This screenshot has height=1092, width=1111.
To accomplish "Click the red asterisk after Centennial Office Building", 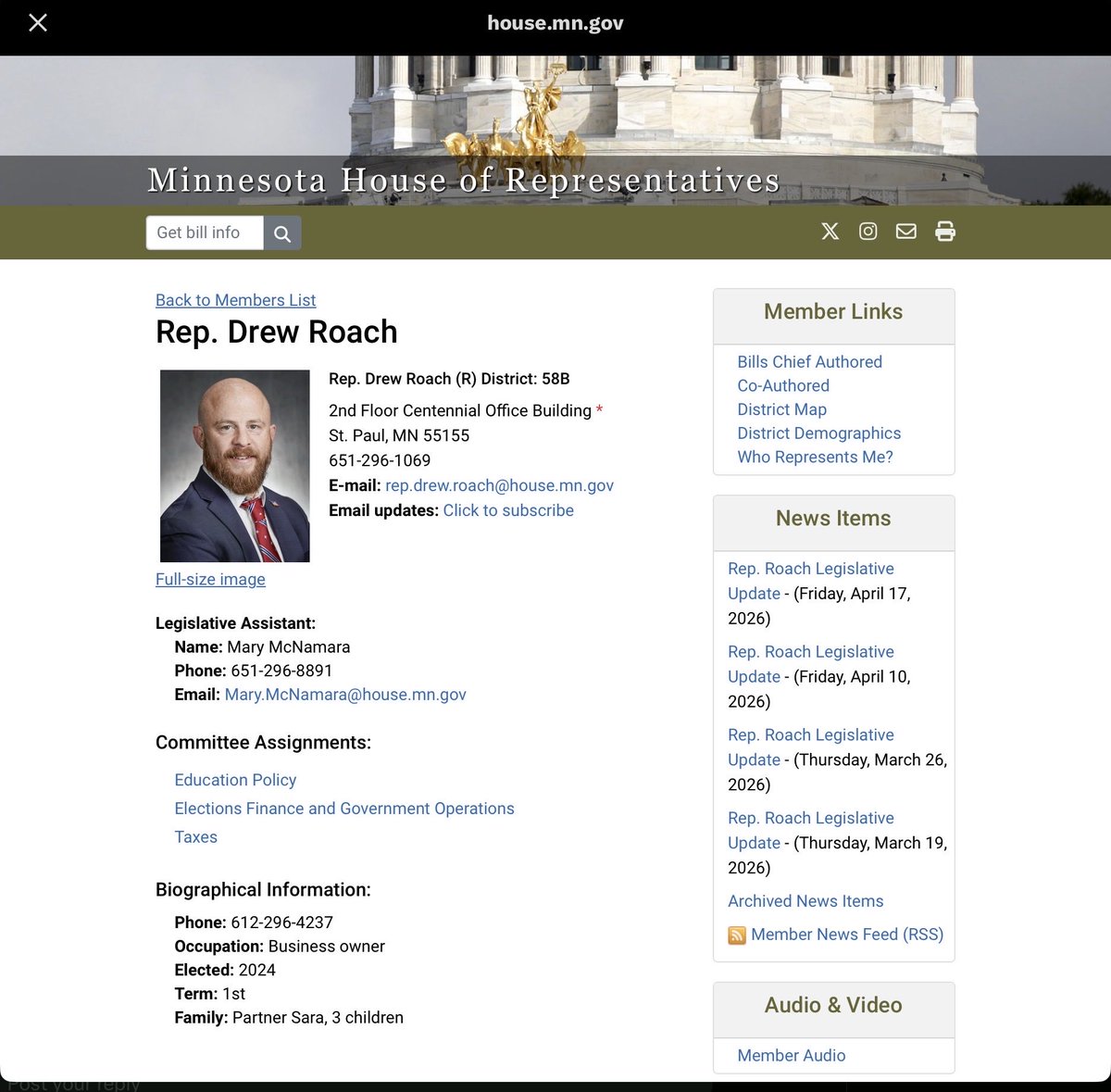I will coord(599,409).
